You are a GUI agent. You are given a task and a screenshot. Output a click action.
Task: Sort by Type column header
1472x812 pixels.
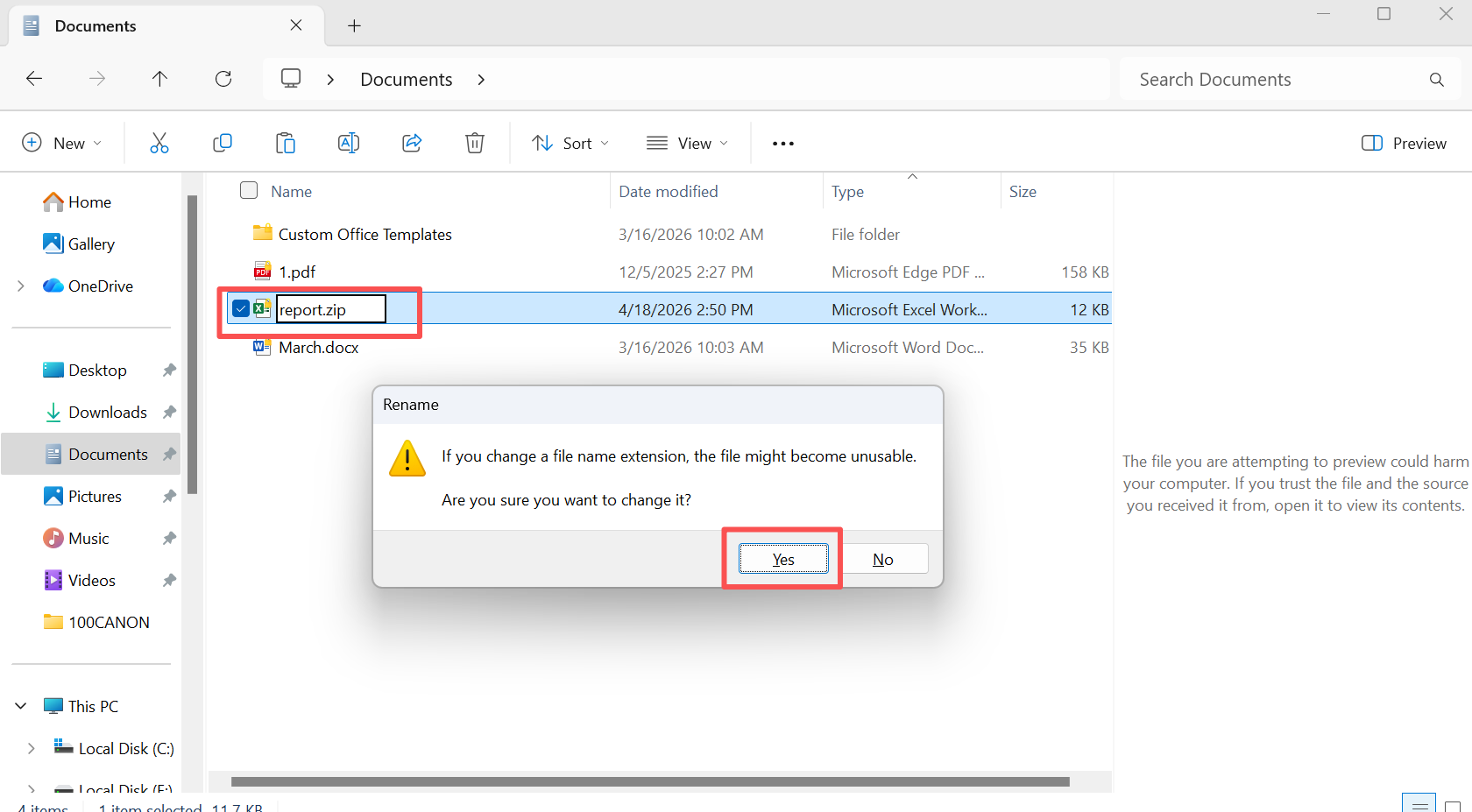point(847,191)
